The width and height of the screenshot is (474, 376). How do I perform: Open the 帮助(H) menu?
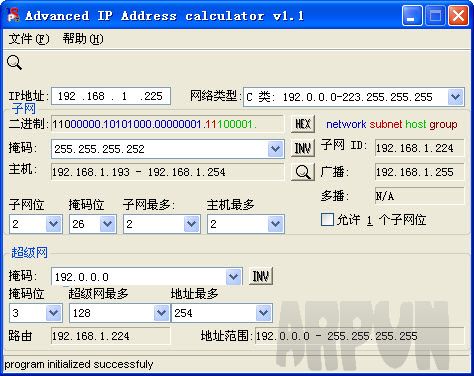coord(83,39)
